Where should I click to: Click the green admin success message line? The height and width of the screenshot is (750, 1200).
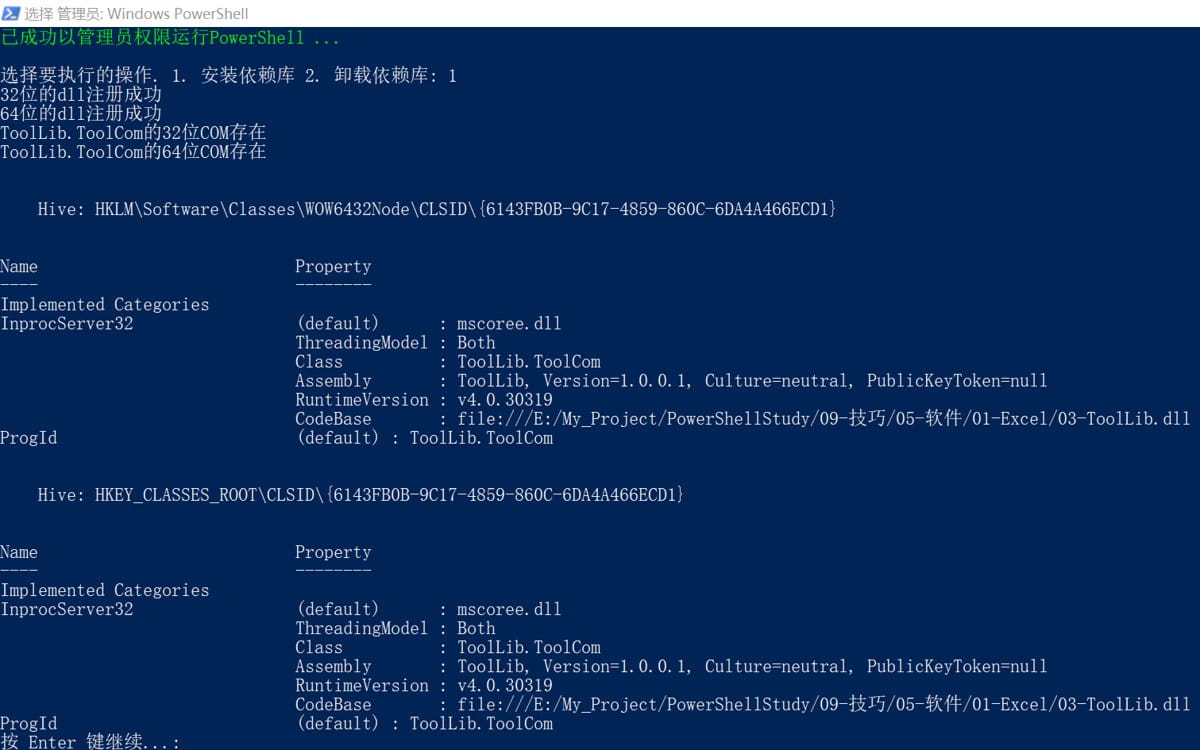(x=170, y=38)
